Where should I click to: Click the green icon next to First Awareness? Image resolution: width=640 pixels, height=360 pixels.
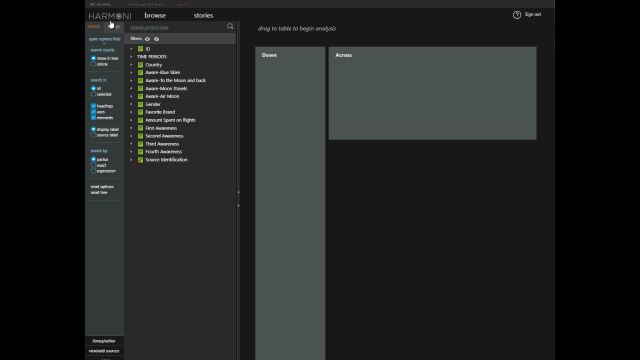(140, 128)
